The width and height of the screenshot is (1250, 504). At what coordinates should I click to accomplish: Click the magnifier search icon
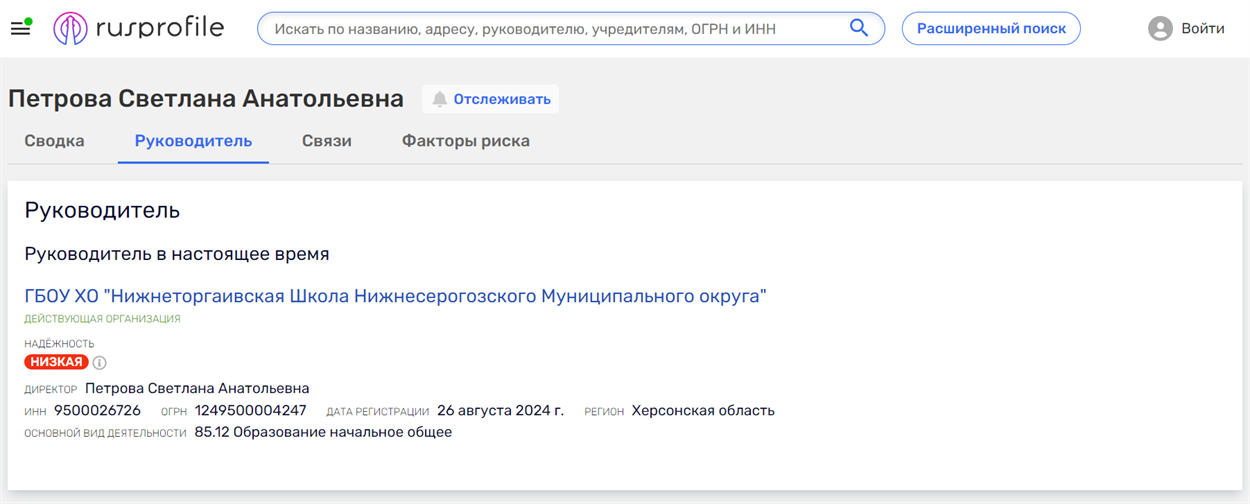858,28
